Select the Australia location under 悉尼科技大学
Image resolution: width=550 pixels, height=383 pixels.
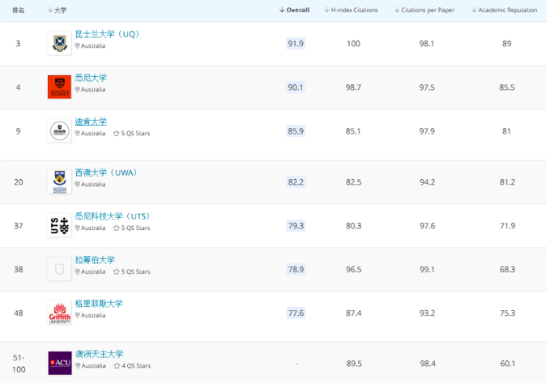tap(90, 228)
